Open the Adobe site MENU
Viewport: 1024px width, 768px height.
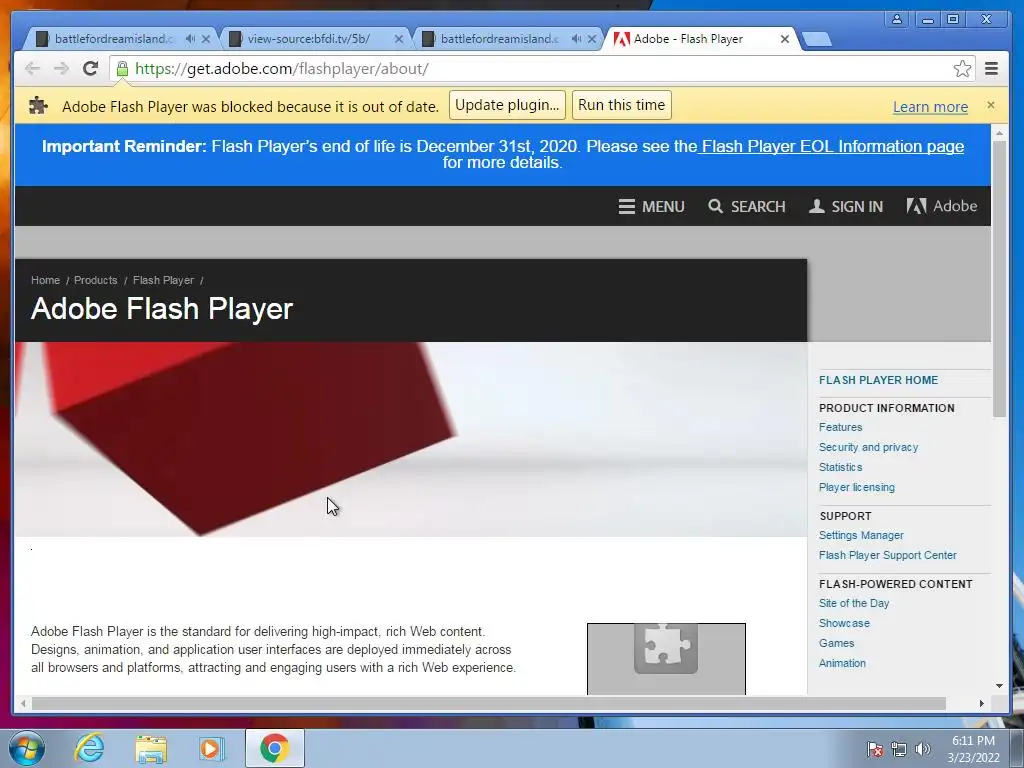652,206
